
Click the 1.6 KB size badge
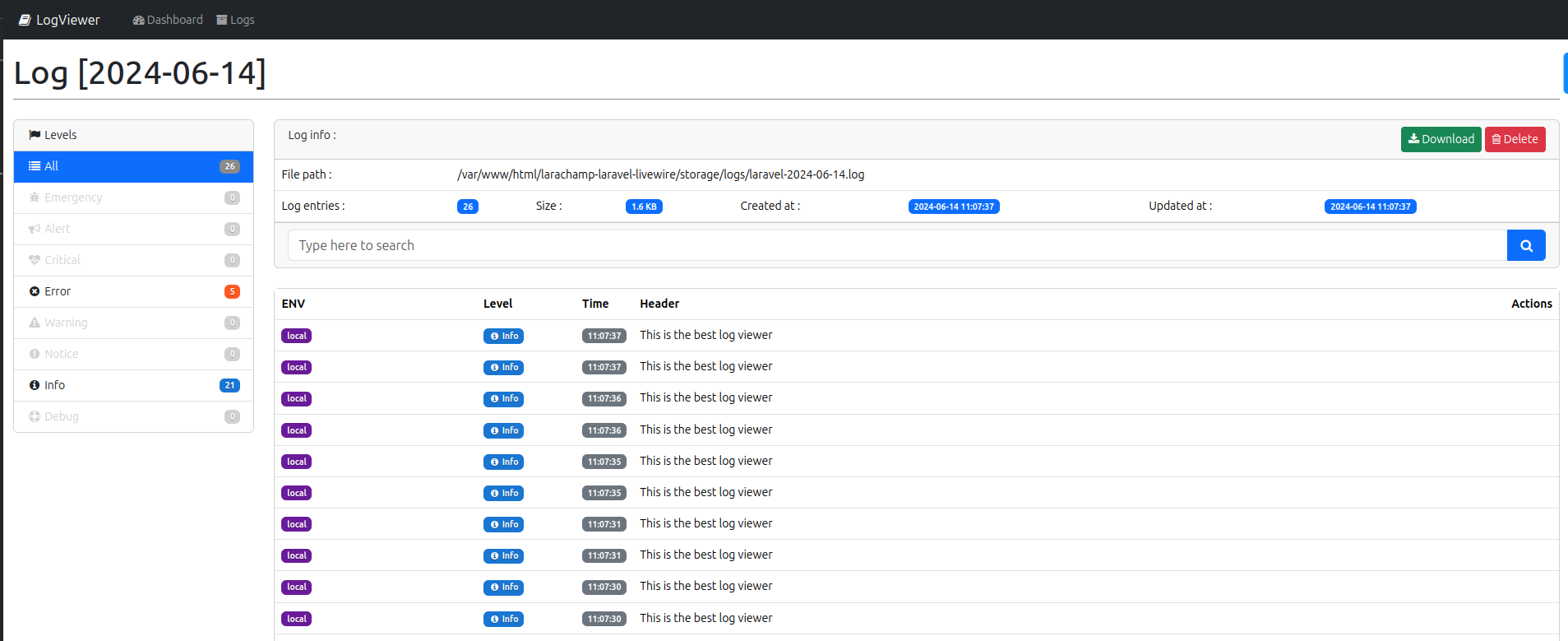pyautogui.click(x=644, y=207)
